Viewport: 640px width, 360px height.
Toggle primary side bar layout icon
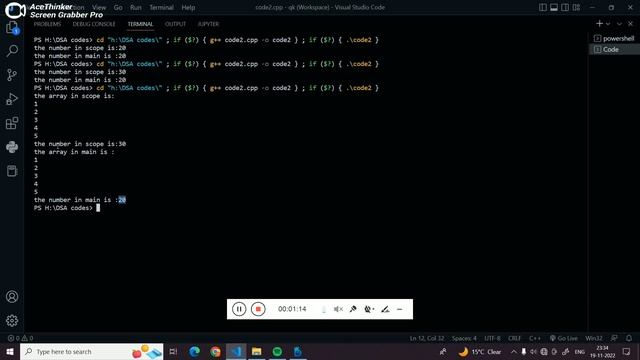(543, 7)
